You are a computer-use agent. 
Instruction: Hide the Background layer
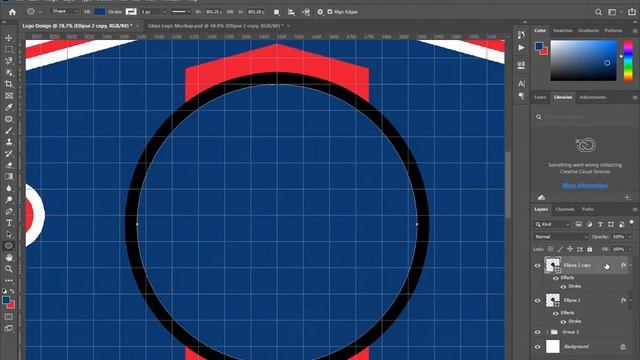coord(538,347)
